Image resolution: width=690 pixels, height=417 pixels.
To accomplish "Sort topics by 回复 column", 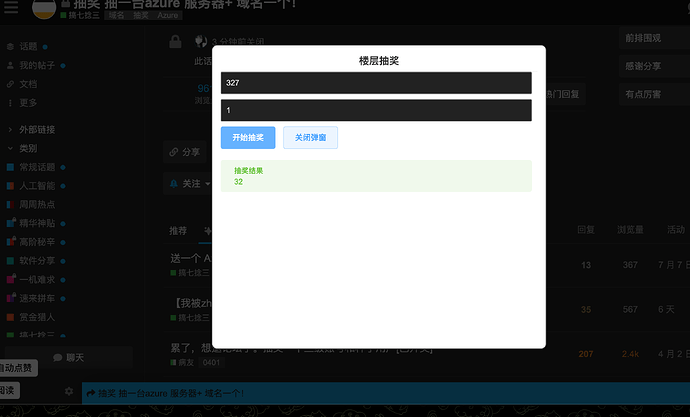I will [586, 230].
